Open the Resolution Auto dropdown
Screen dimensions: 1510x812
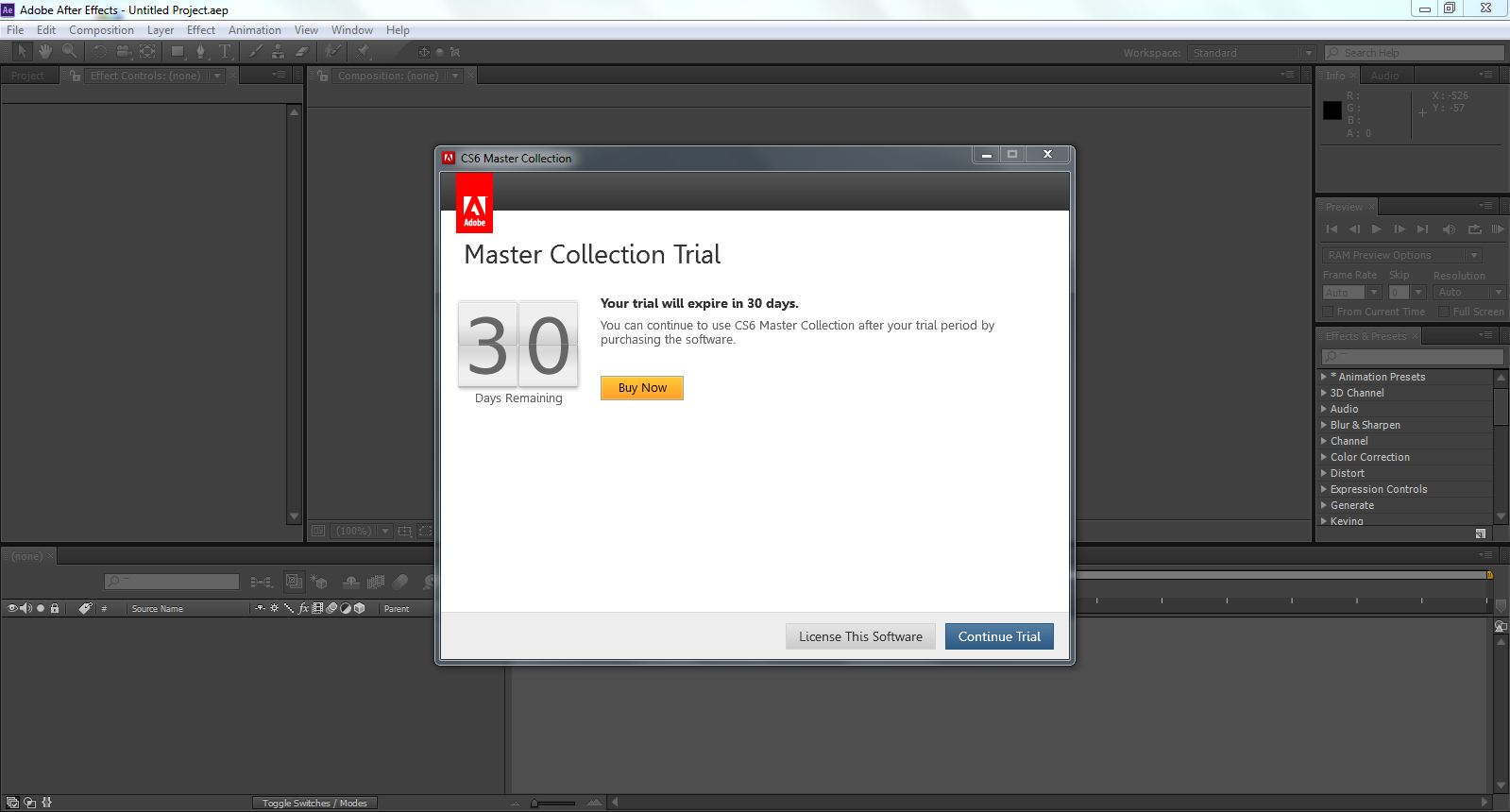point(1469,293)
